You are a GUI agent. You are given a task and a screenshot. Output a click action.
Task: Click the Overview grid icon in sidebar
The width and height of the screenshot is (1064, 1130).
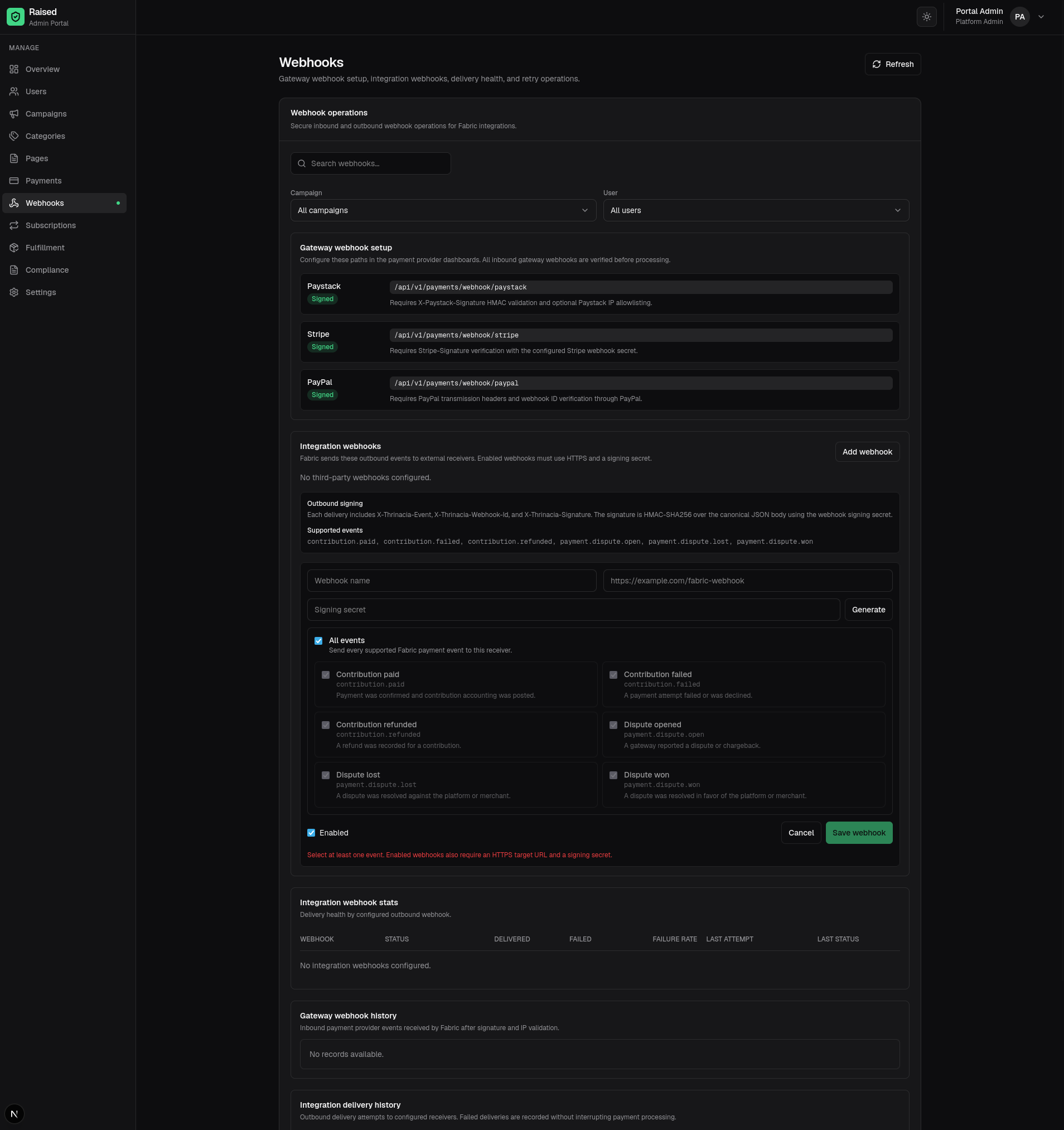(14, 69)
